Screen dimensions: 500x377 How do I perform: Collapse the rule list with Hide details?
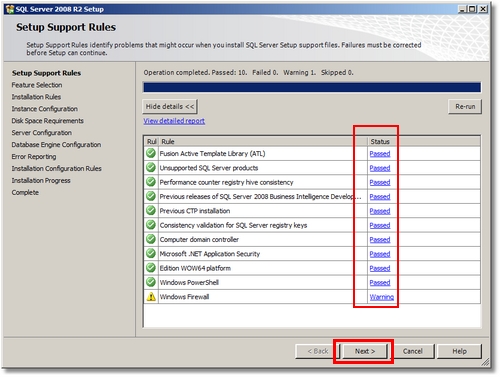tap(170, 107)
